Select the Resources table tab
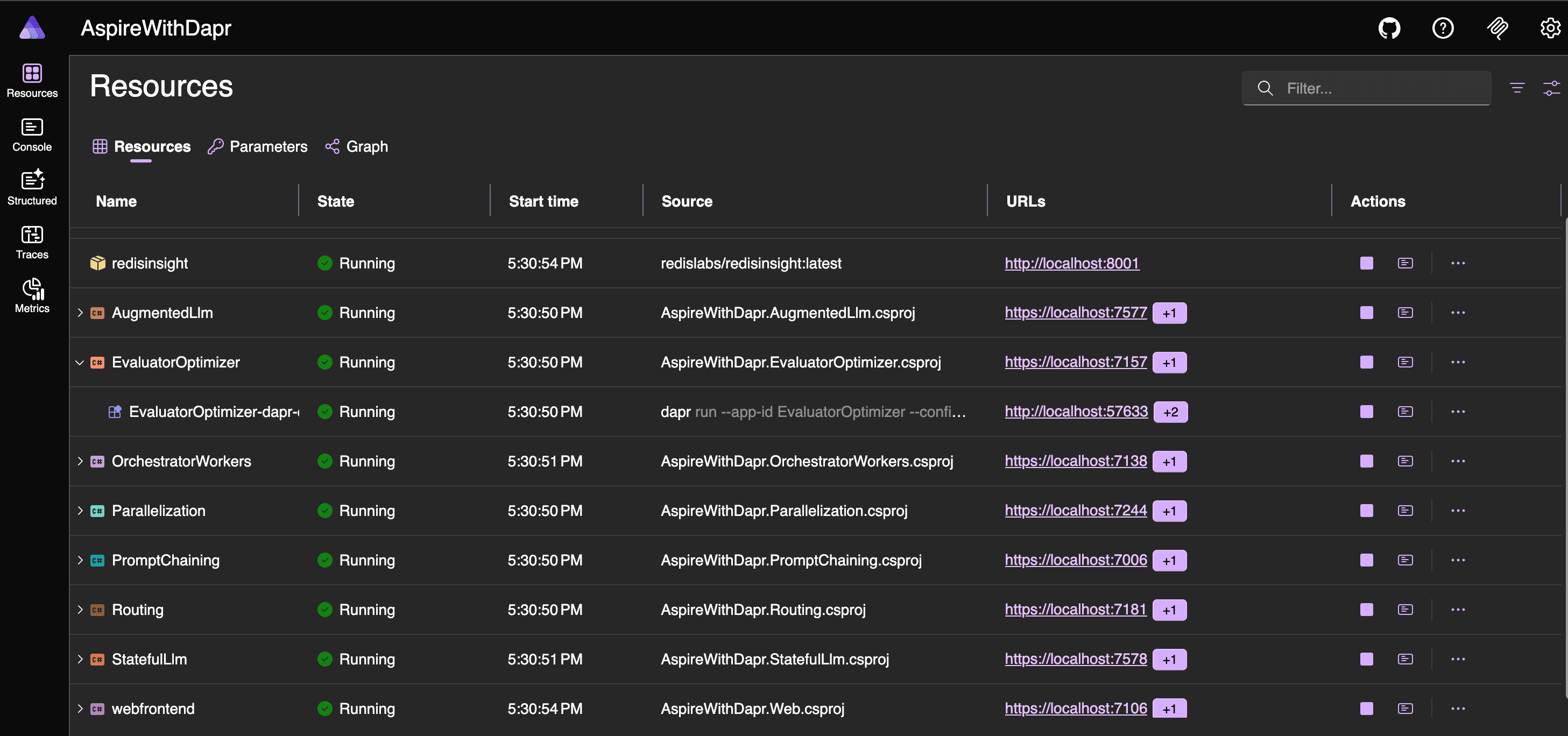Viewport: 1568px width, 736px height. tap(141, 147)
